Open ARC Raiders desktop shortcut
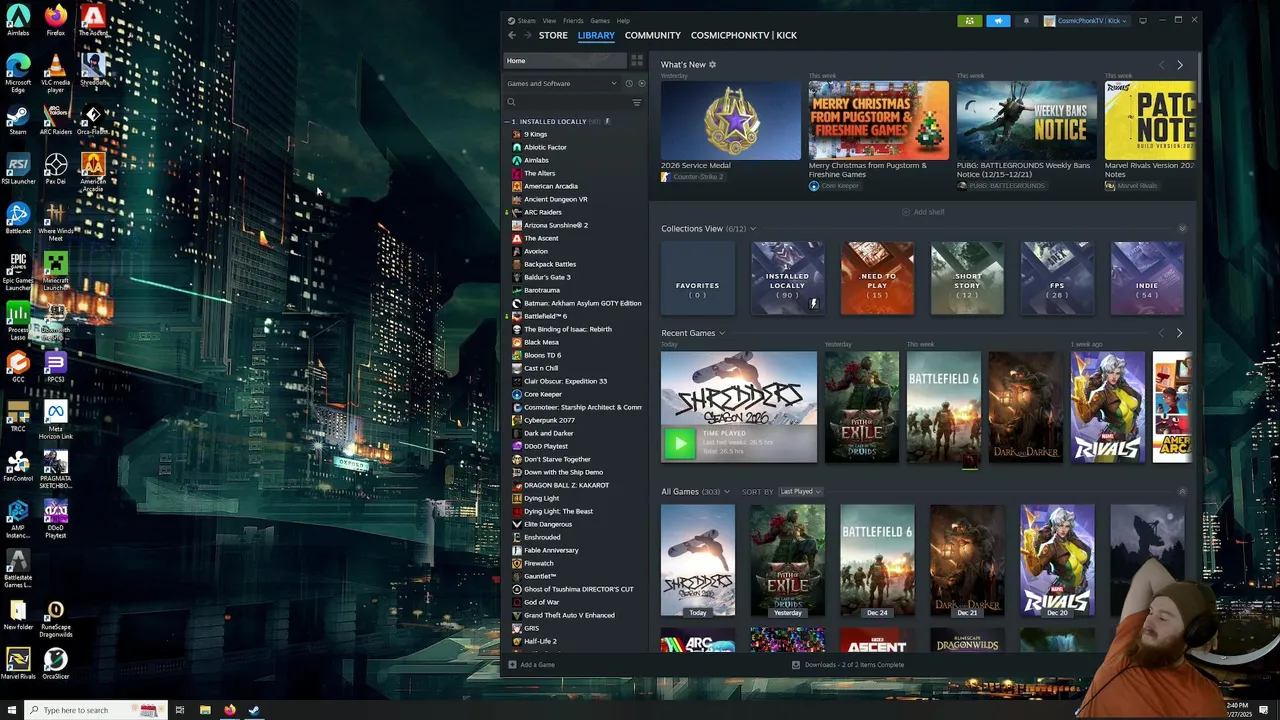Image resolution: width=1280 pixels, height=720 pixels. pos(55,120)
